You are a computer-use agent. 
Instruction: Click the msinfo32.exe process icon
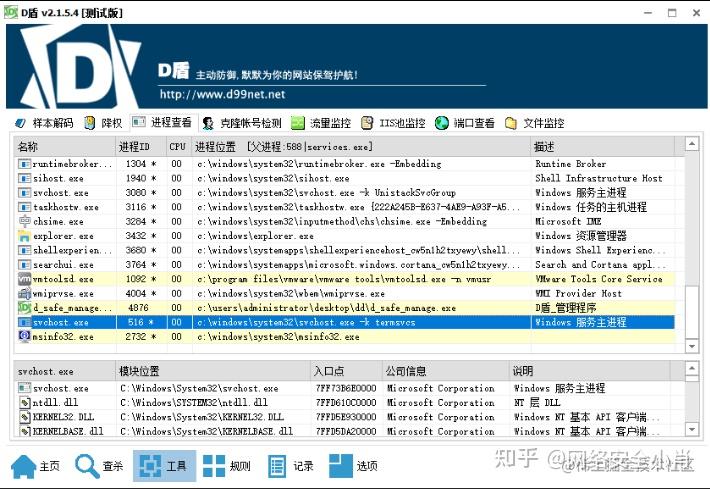point(24,336)
